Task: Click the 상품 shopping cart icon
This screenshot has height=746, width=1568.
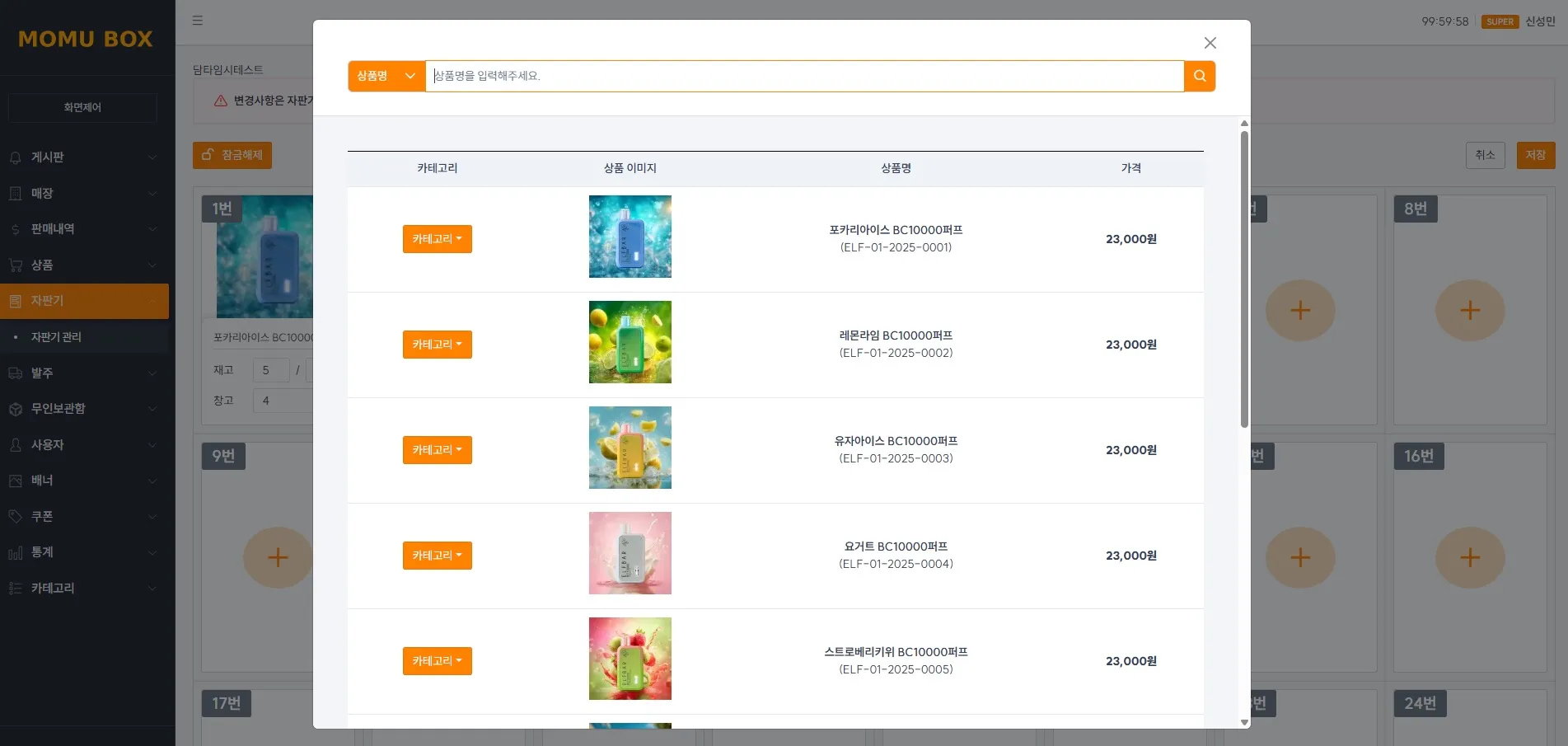Action: point(15,265)
